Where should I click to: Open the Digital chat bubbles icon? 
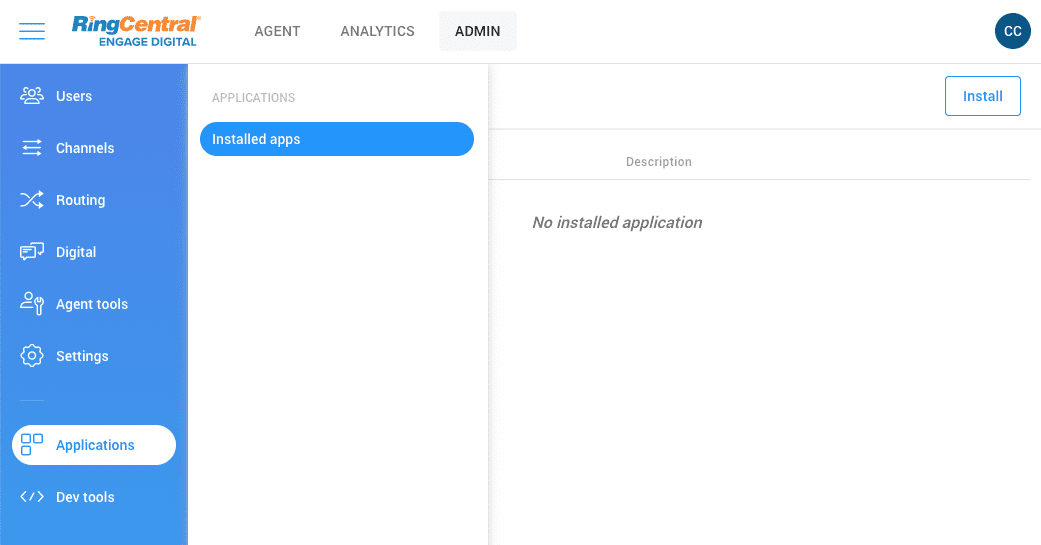(x=32, y=252)
